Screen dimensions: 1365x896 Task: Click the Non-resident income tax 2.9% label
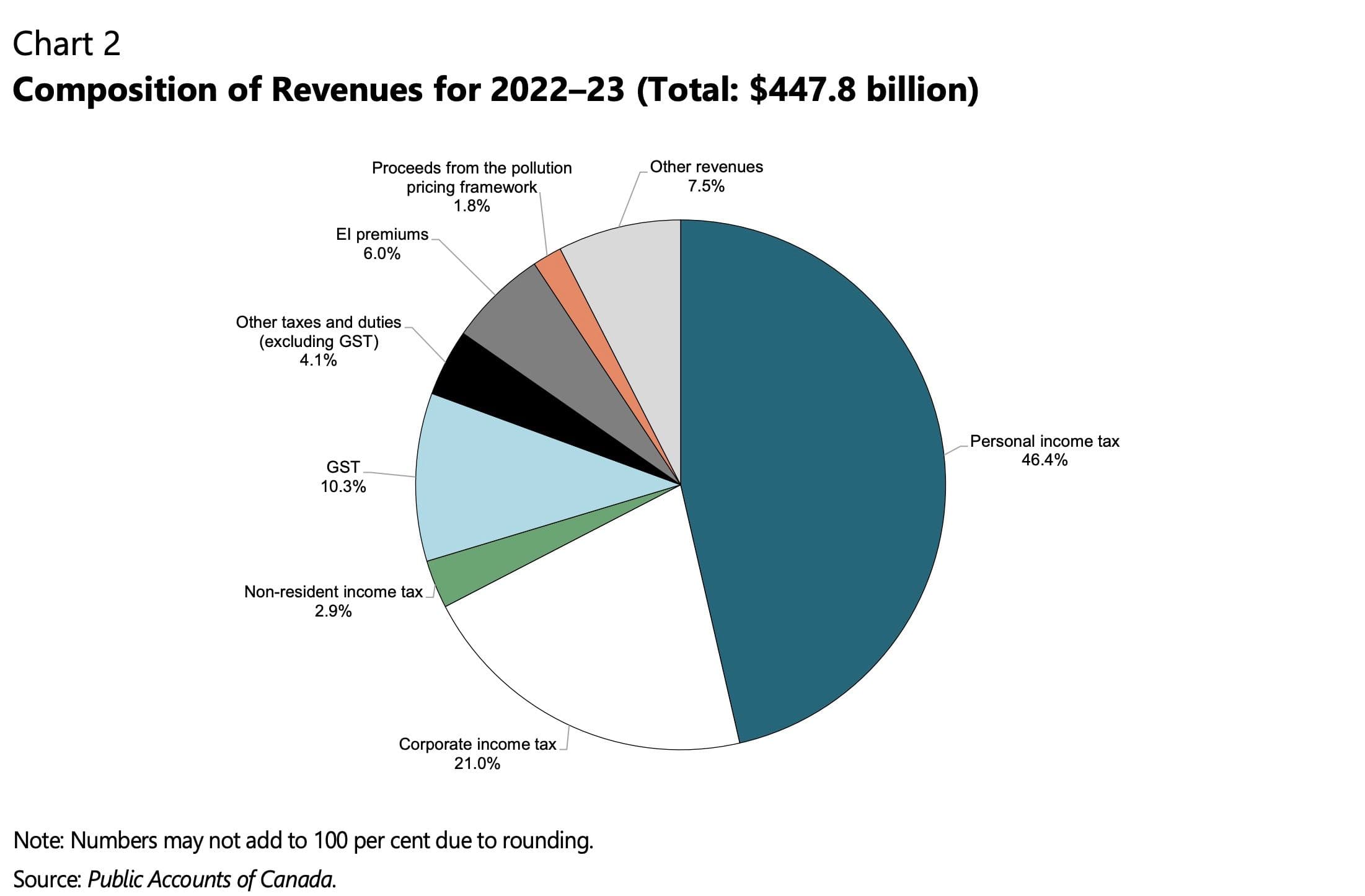pos(334,601)
